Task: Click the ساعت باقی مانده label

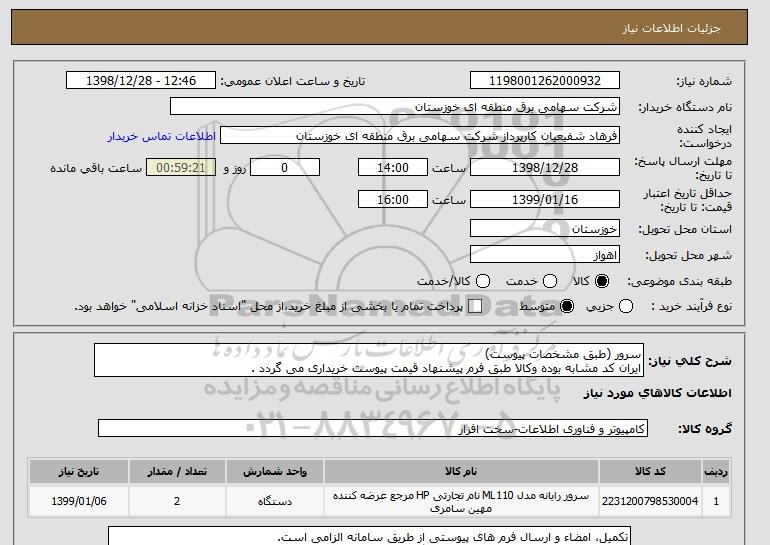Action: [96, 168]
